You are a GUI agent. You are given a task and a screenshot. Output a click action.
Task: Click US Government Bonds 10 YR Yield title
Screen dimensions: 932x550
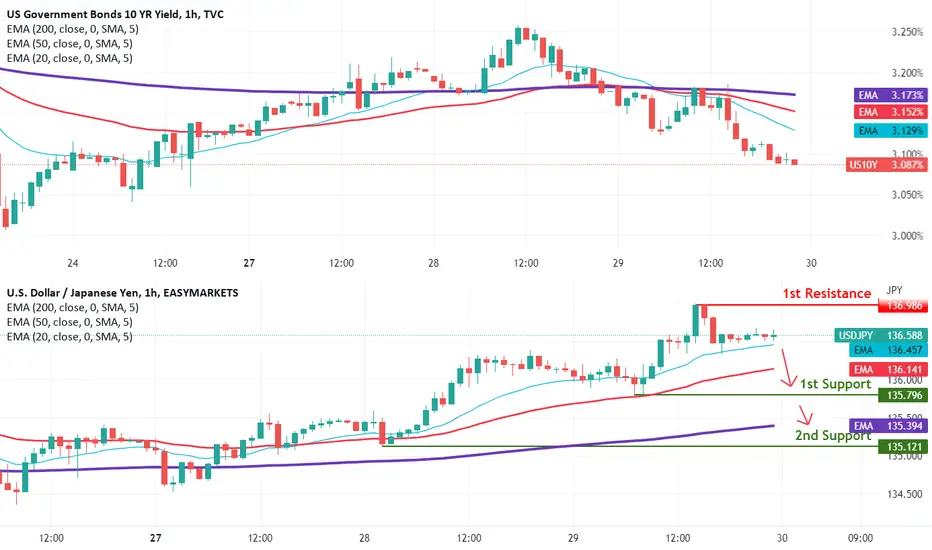coord(115,14)
